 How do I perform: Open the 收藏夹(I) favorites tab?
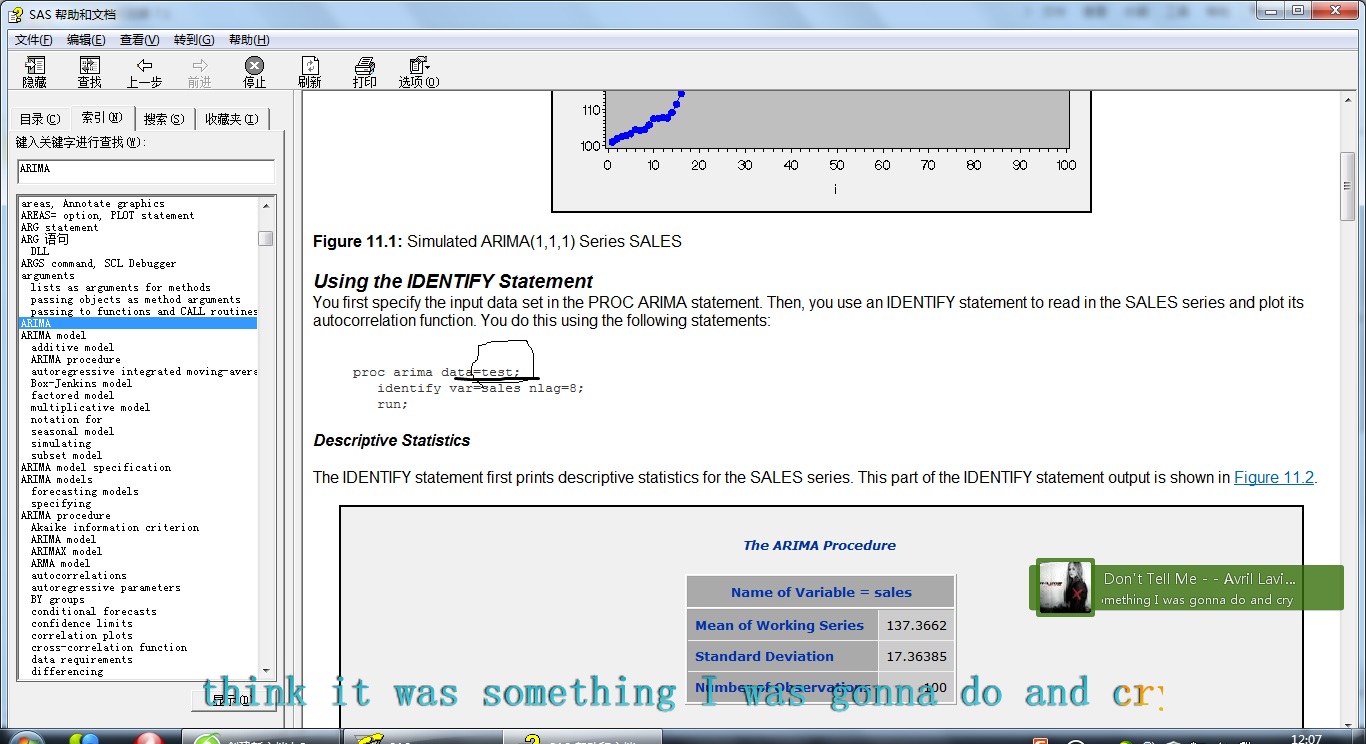[231, 119]
